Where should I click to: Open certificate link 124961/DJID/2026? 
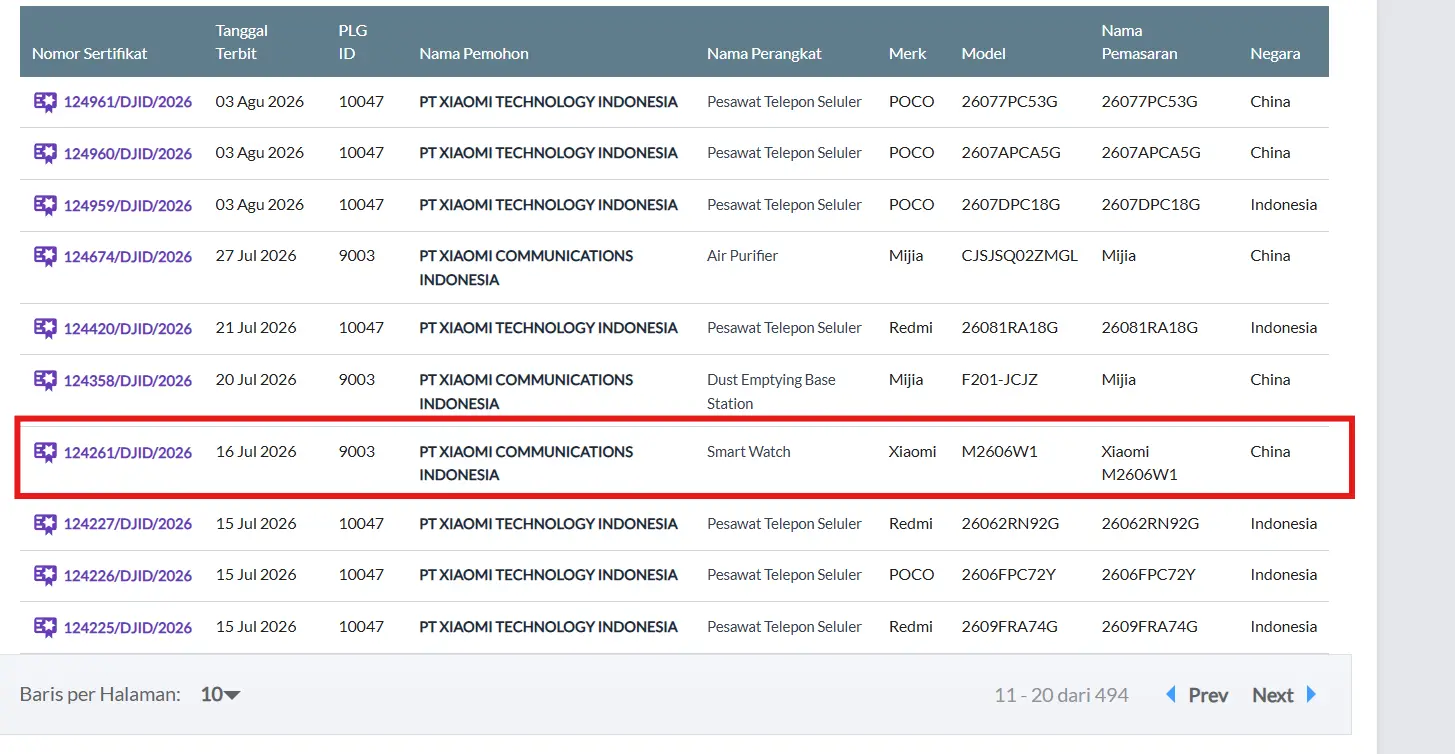pos(128,102)
